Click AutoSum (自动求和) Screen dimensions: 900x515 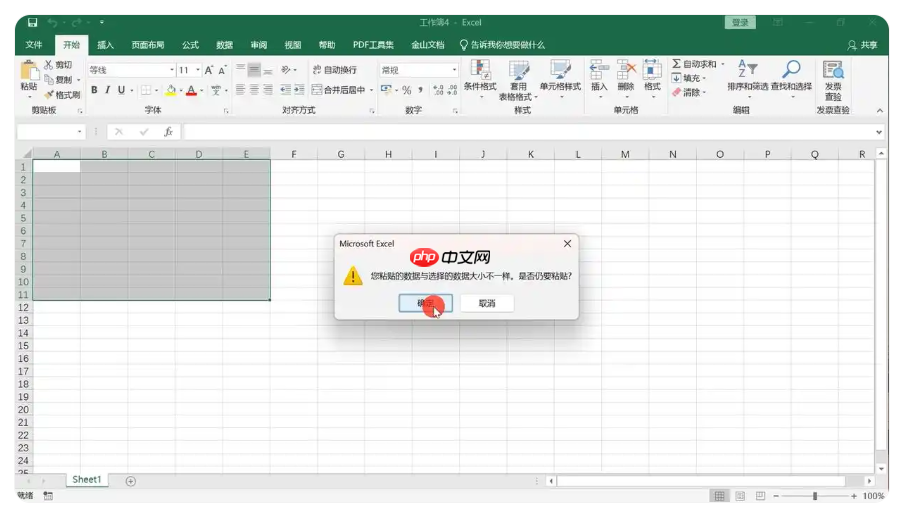[694, 64]
